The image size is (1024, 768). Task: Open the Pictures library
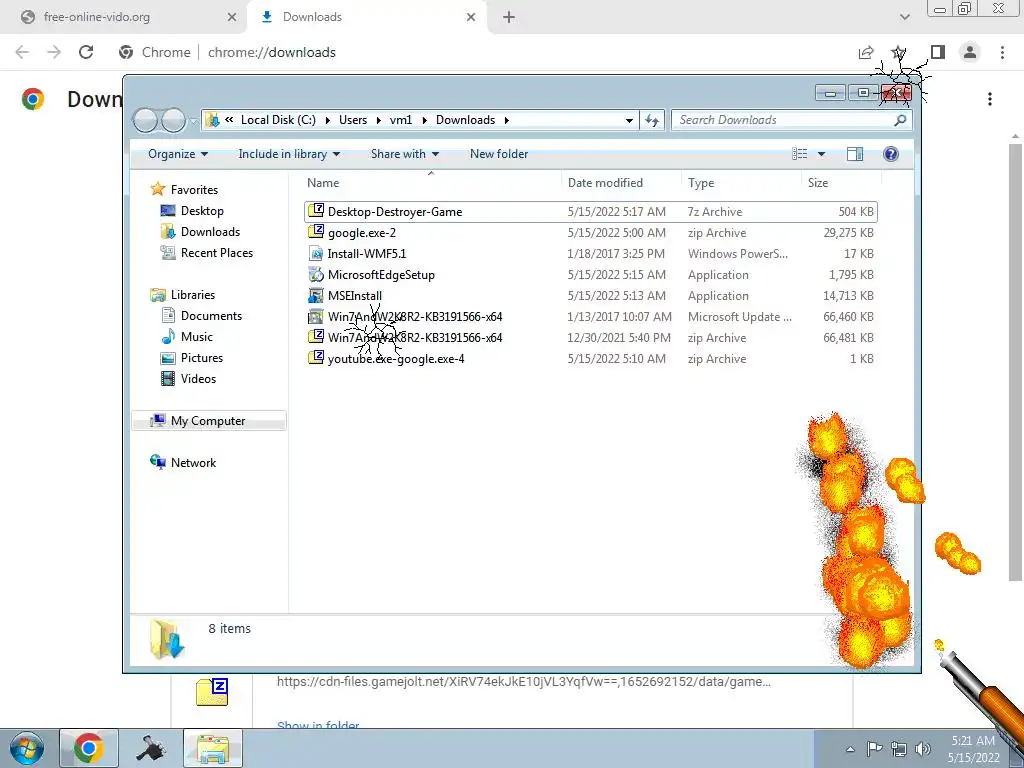pyautogui.click(x=201, y=358)
